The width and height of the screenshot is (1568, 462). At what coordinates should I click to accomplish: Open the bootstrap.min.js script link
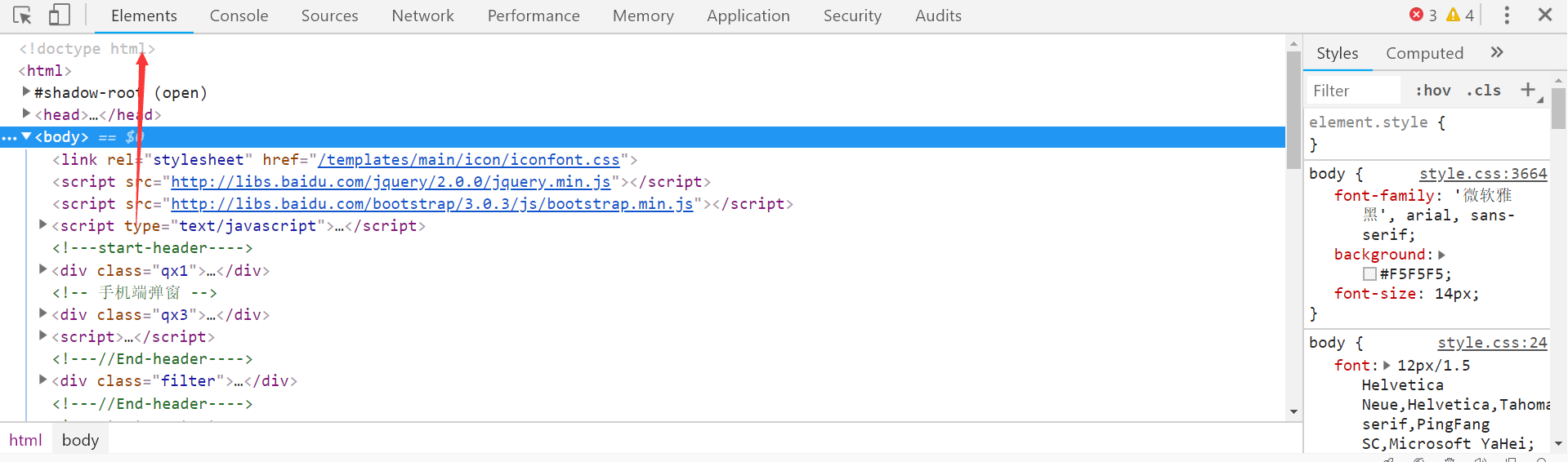[x=432, y=204]
